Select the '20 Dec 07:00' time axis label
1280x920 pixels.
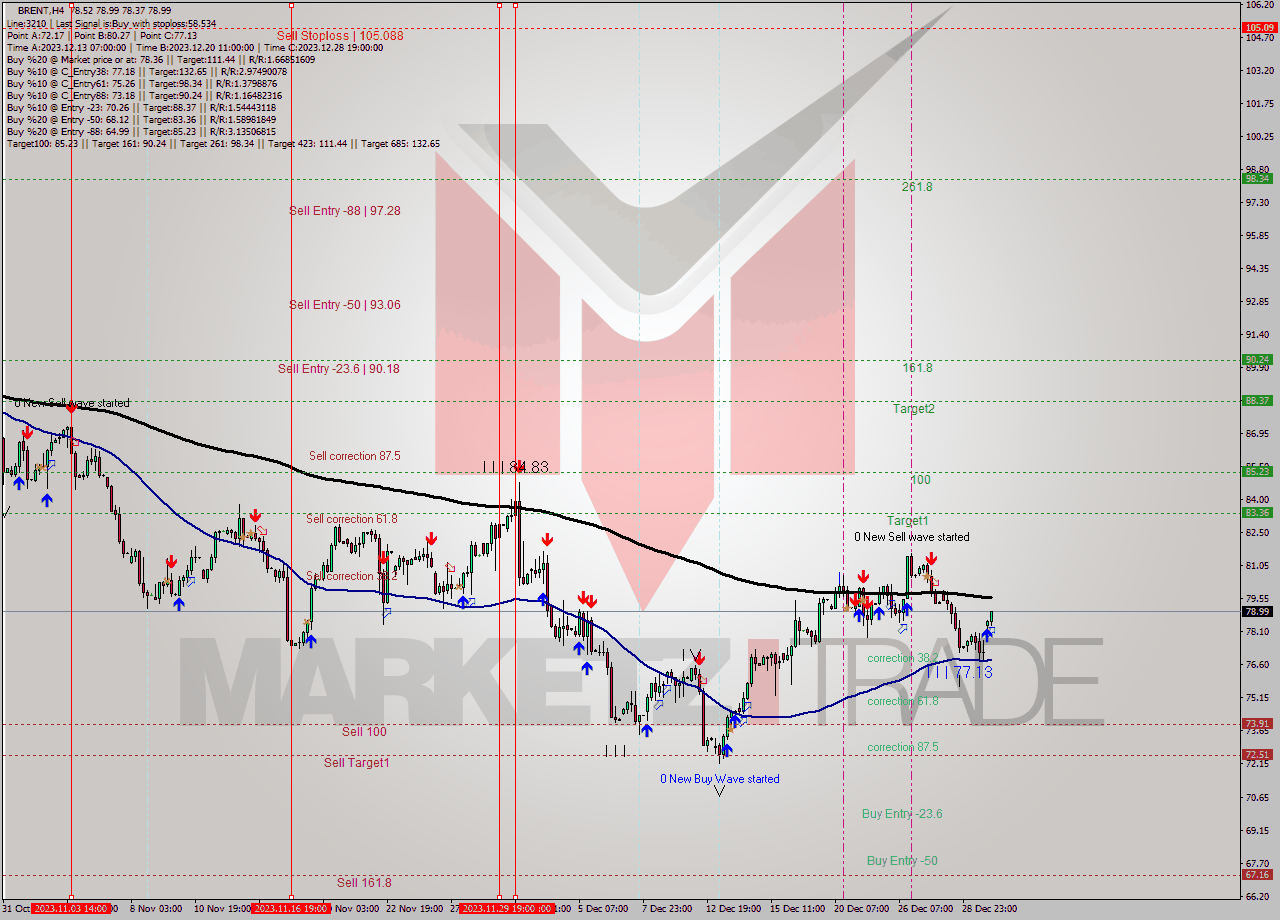tap(861, 909)
